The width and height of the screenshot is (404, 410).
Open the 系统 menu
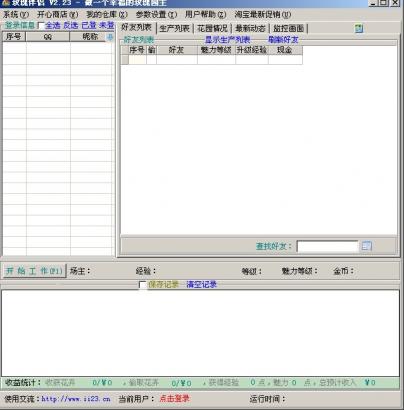coord(16,15)
